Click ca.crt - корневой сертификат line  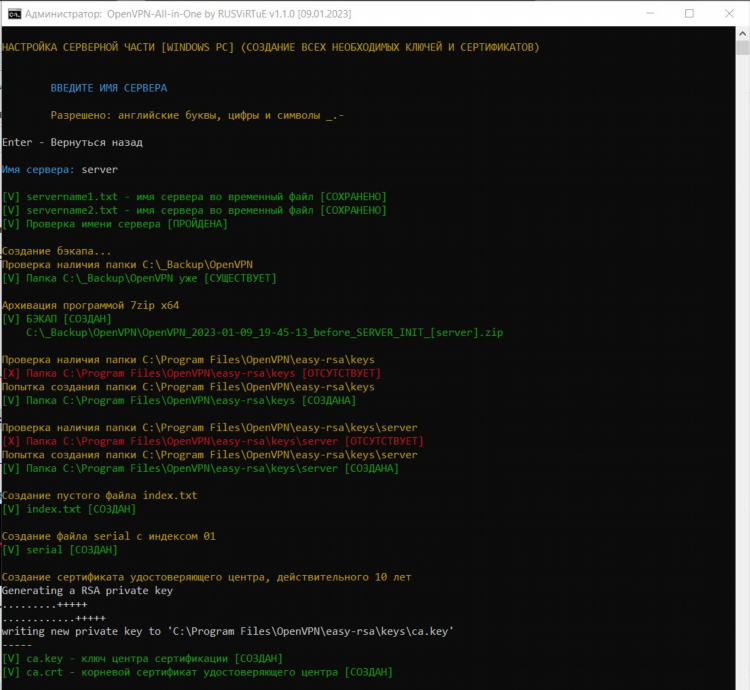tap(198, 672)
